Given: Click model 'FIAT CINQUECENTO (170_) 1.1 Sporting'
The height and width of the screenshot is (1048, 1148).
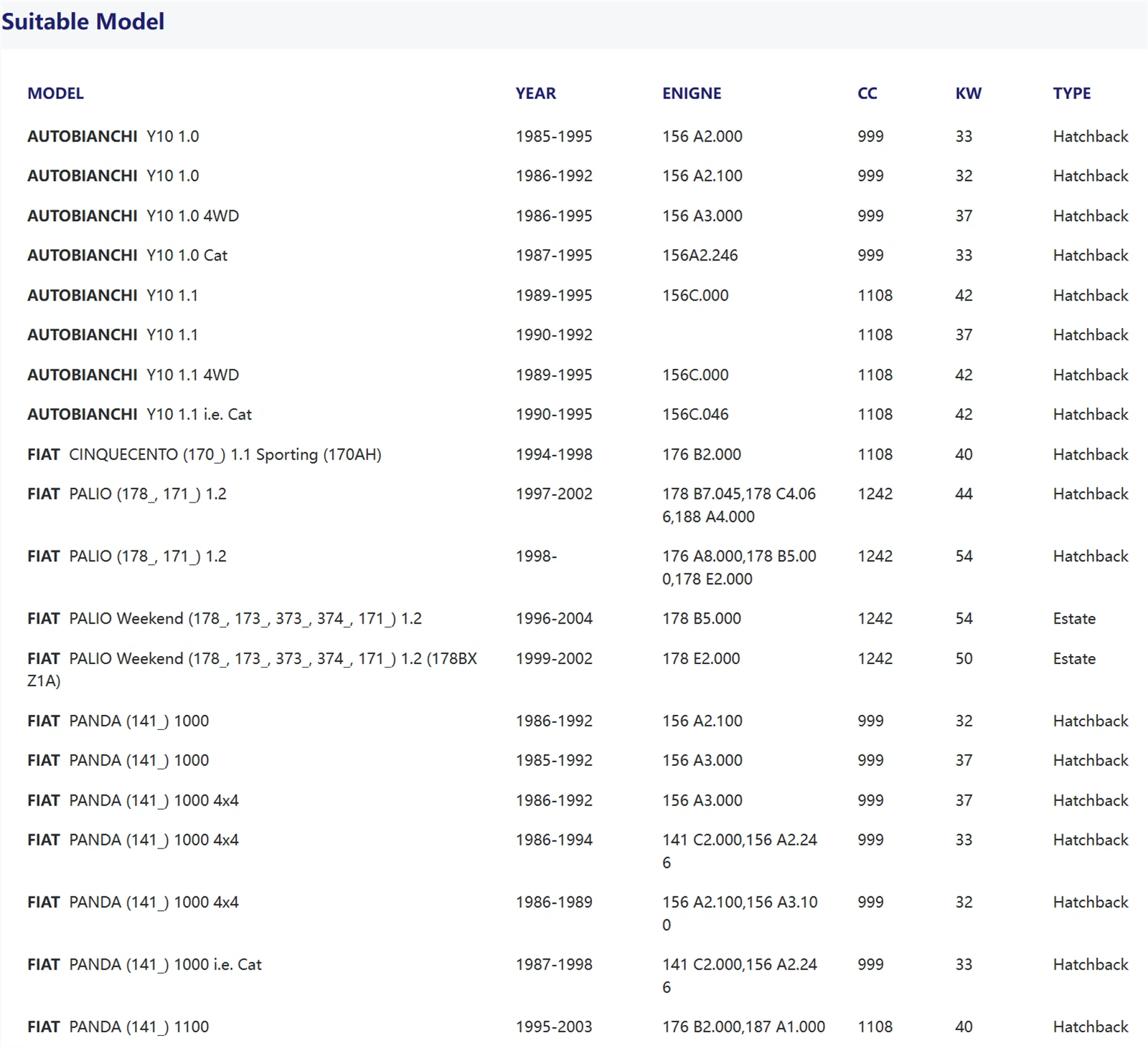Looking at the screenshot, I should (204, 454).
